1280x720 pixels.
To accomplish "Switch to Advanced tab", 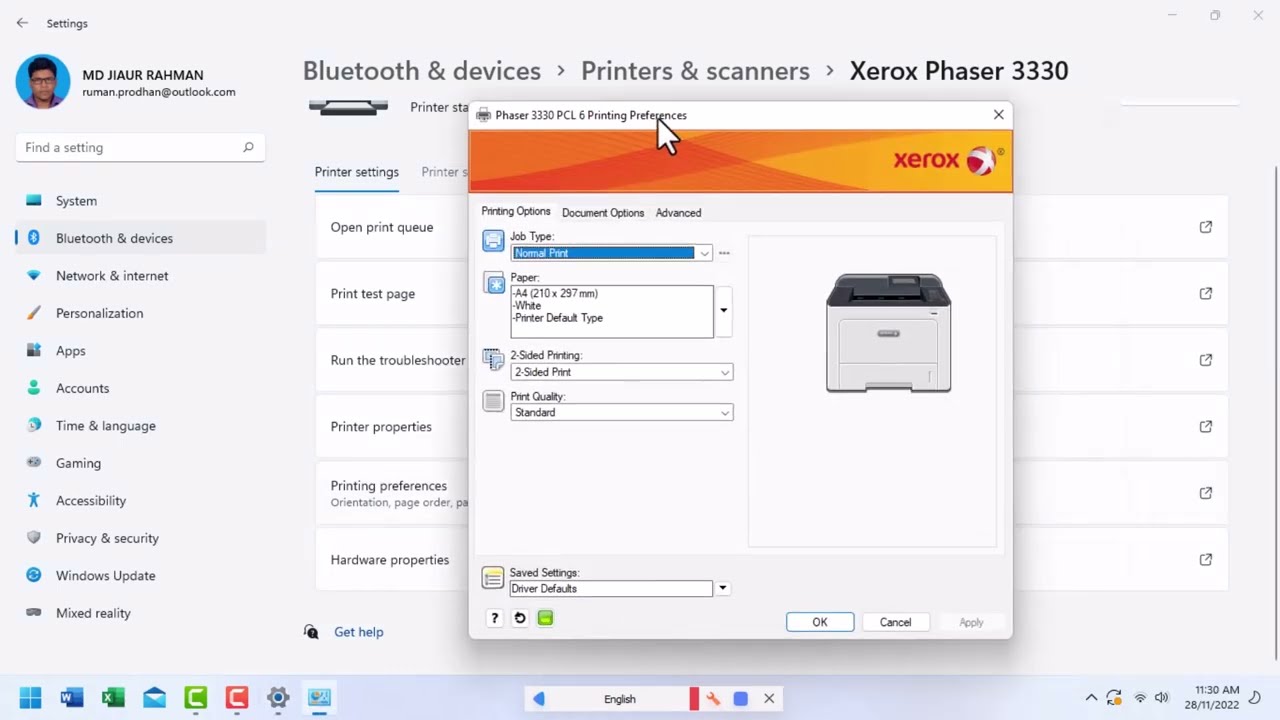I will coord(678,212).
